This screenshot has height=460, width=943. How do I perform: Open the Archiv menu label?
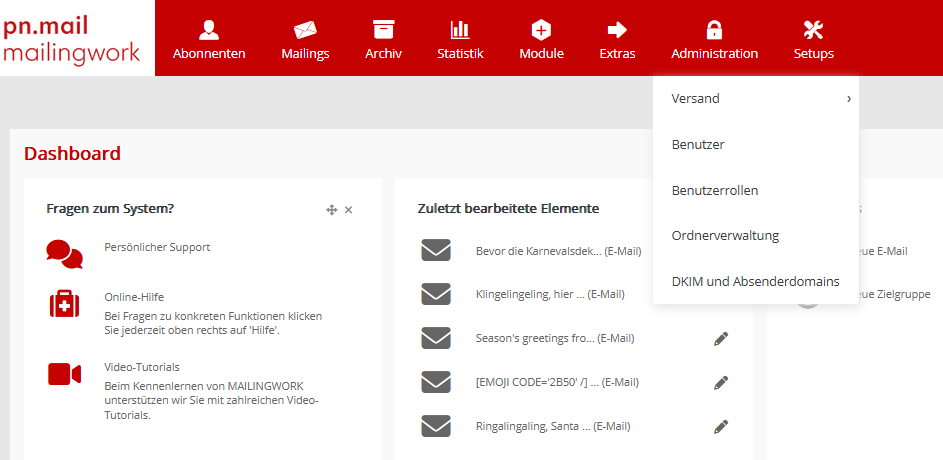[x=383, y=54]
